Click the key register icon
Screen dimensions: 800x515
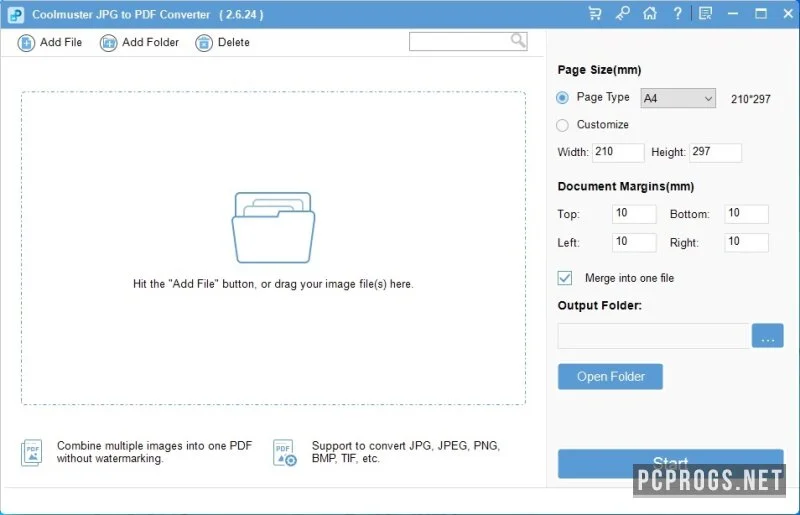622,14
